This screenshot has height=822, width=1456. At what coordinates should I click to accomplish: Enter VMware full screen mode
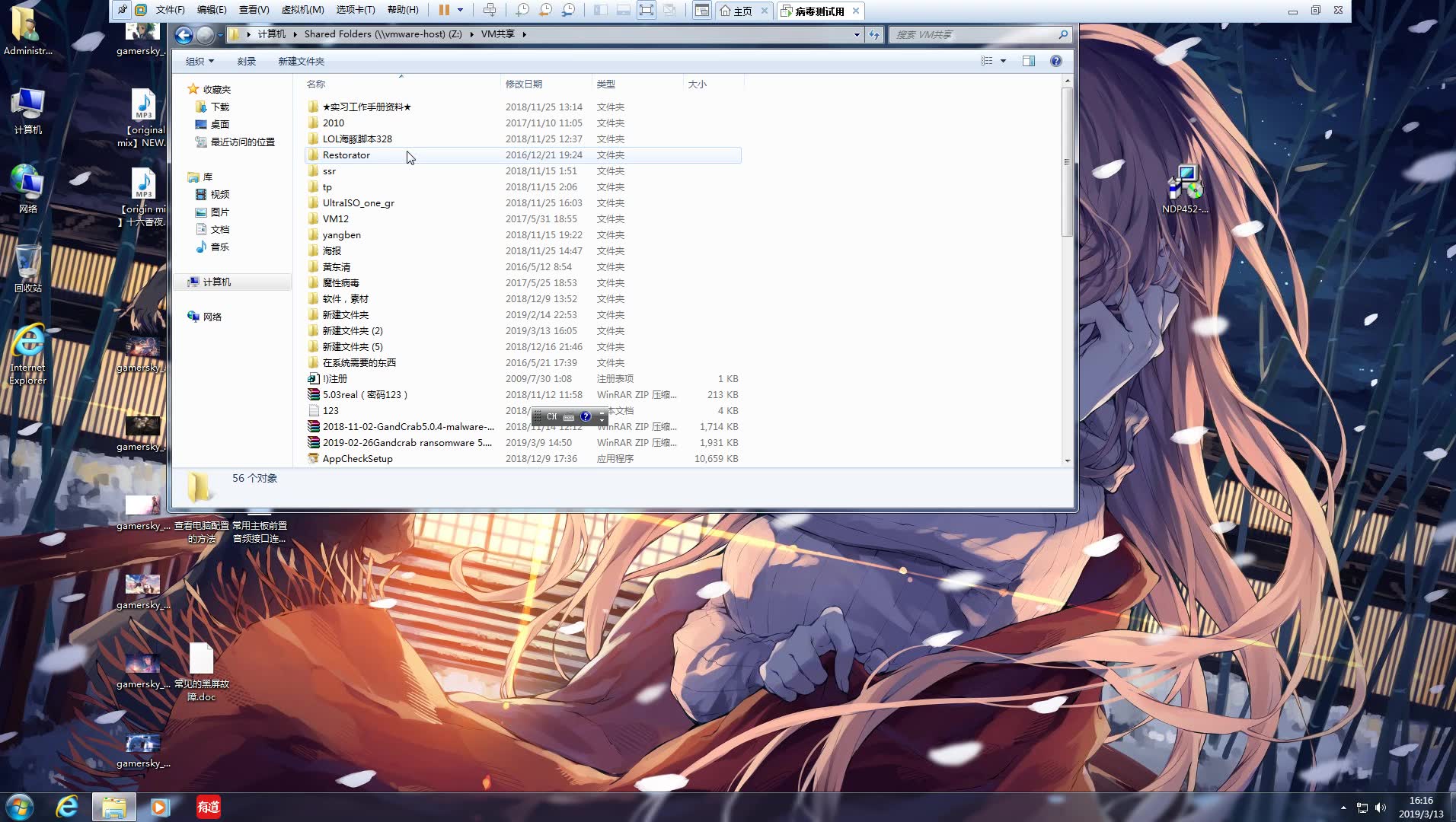[646, 10]
